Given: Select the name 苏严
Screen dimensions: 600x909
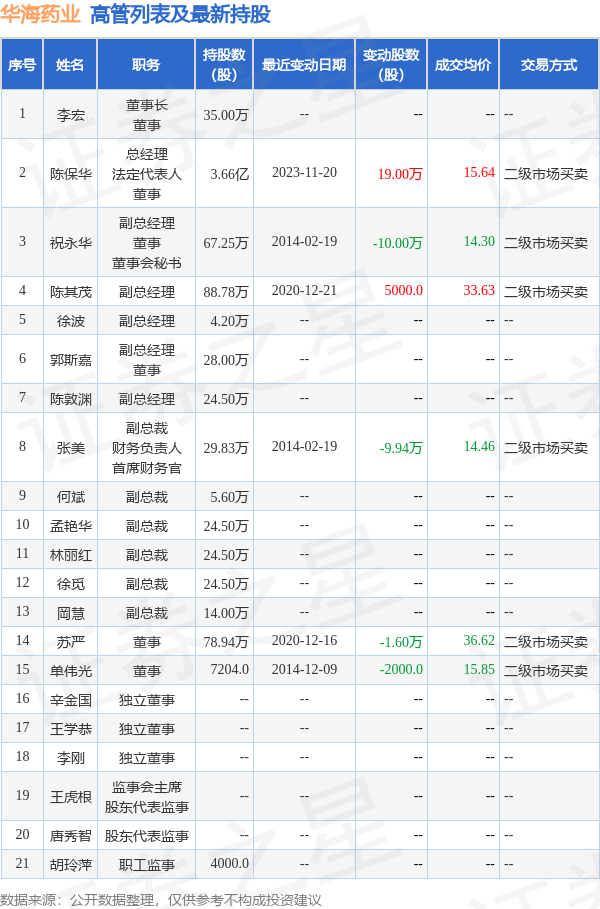Looking at the screenshot, I should [71, 642].
